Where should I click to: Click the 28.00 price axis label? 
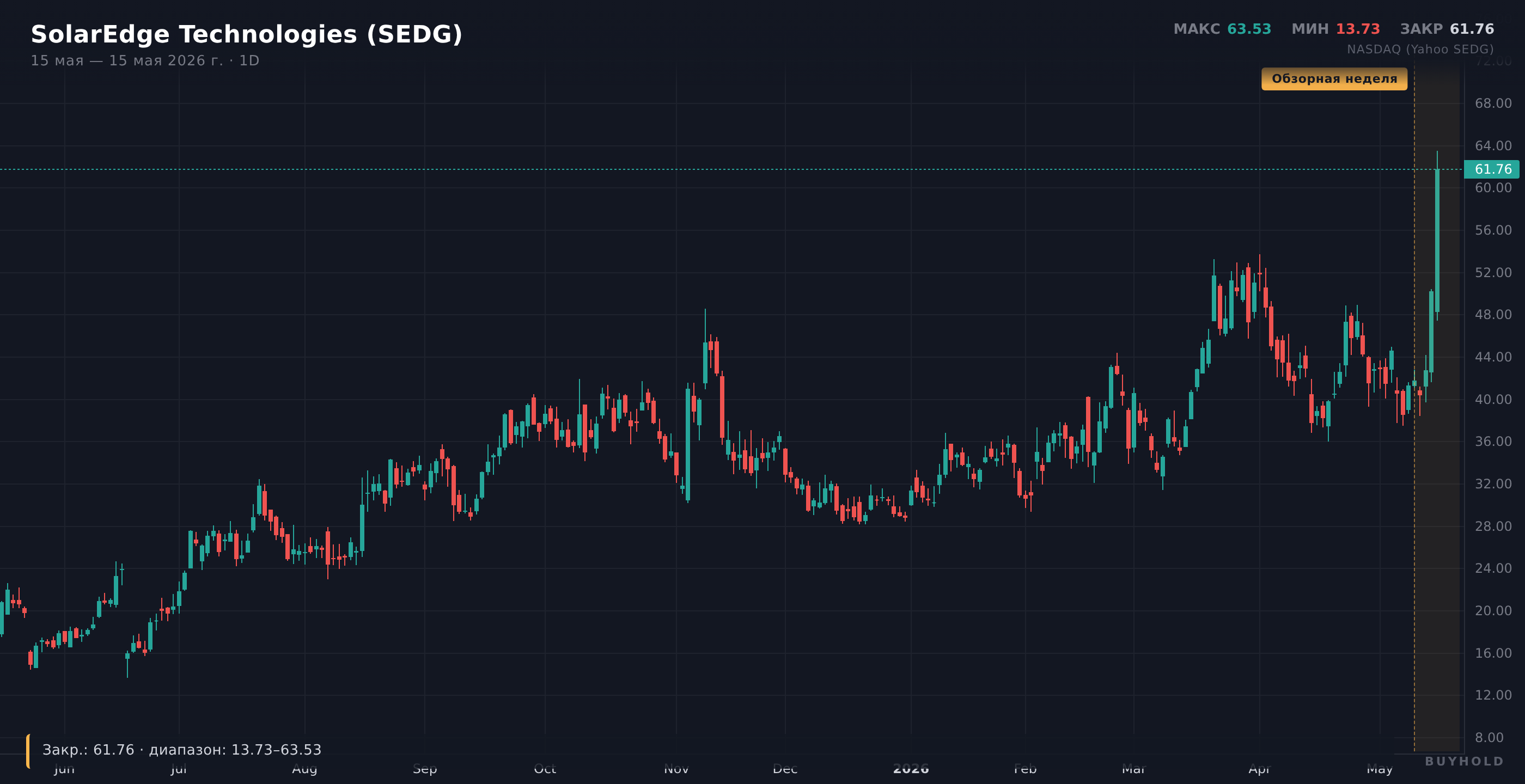[1493, 526]
